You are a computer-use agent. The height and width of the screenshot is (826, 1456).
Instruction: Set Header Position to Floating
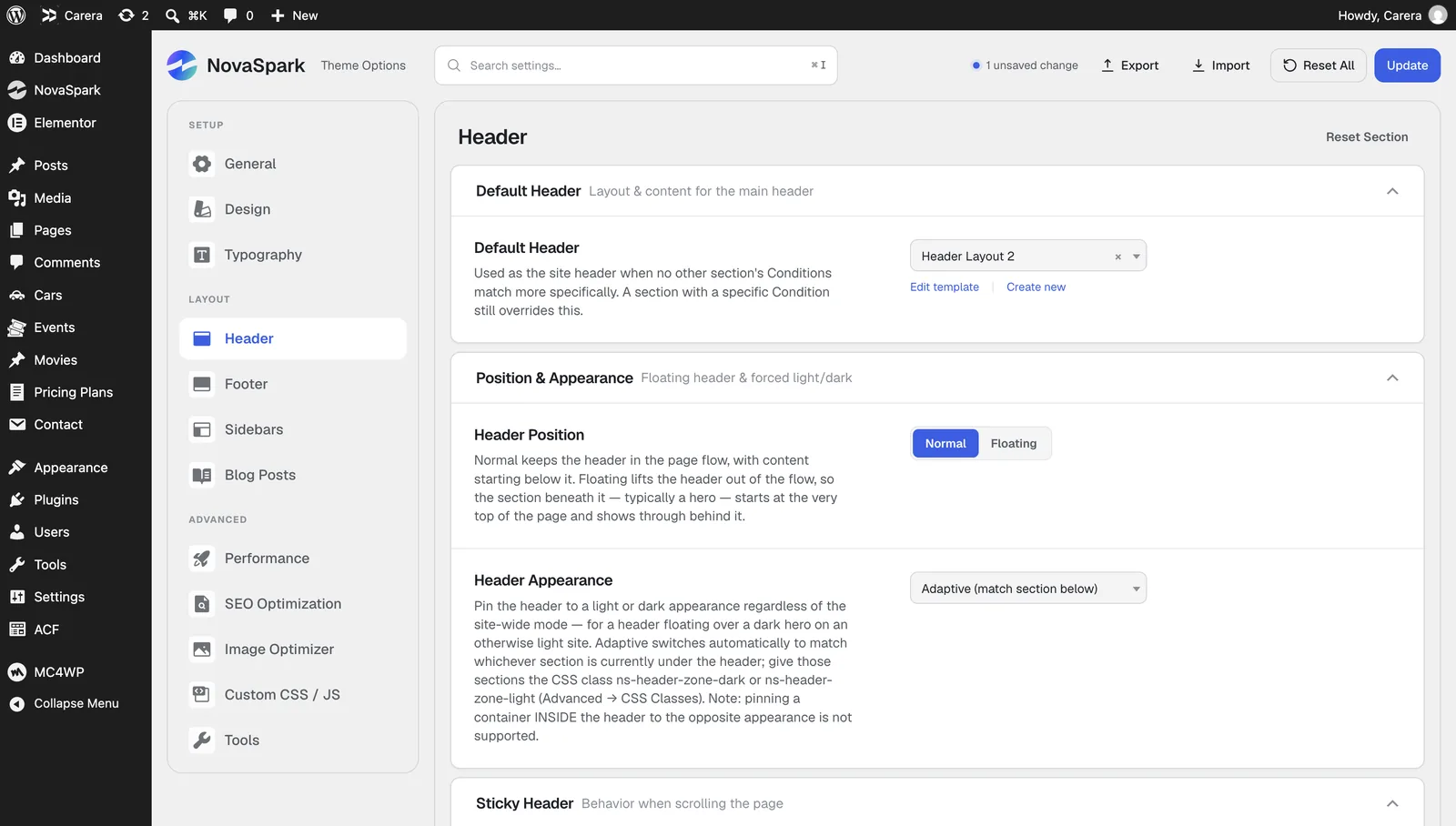click(1014, 444)
